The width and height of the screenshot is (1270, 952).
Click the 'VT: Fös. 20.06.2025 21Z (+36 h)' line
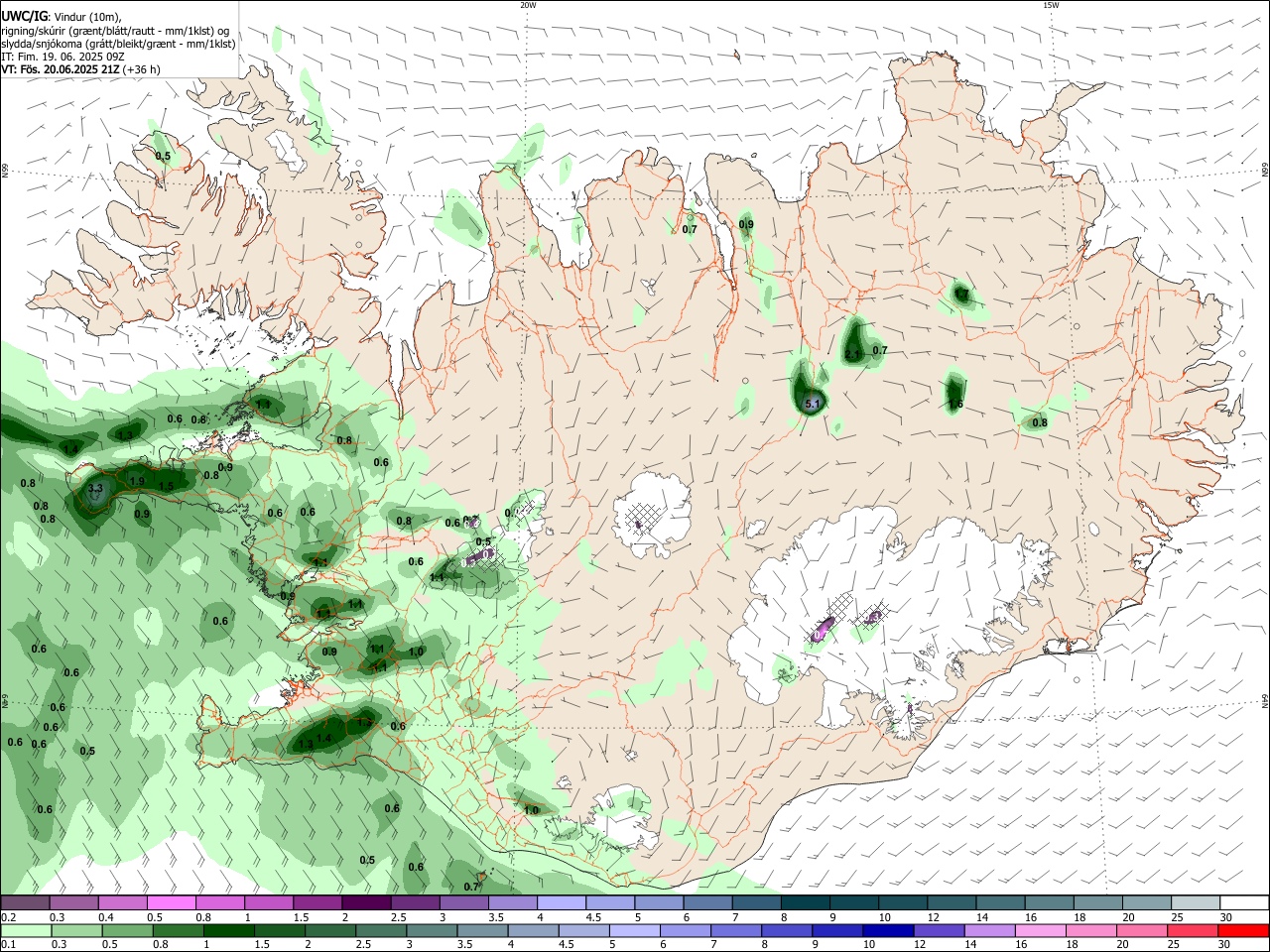pos(80,69)
